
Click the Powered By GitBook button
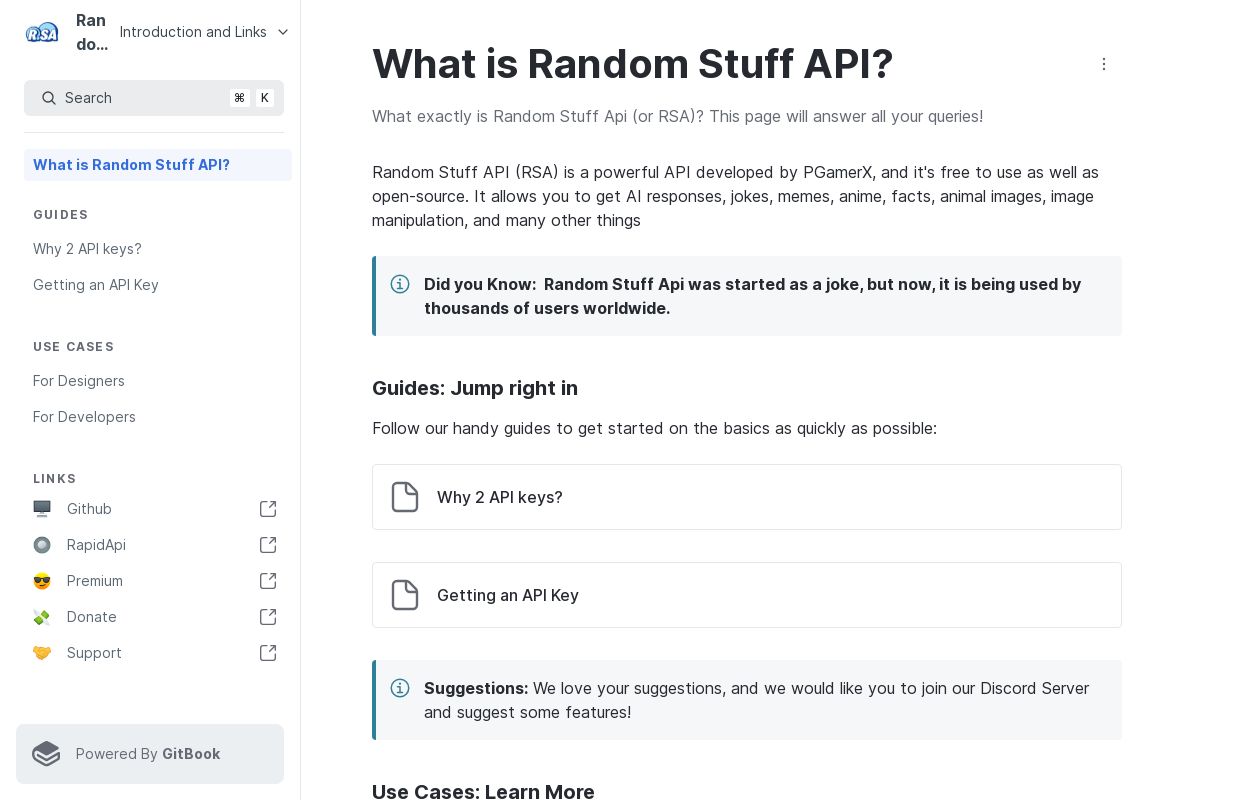pos(150,754)
